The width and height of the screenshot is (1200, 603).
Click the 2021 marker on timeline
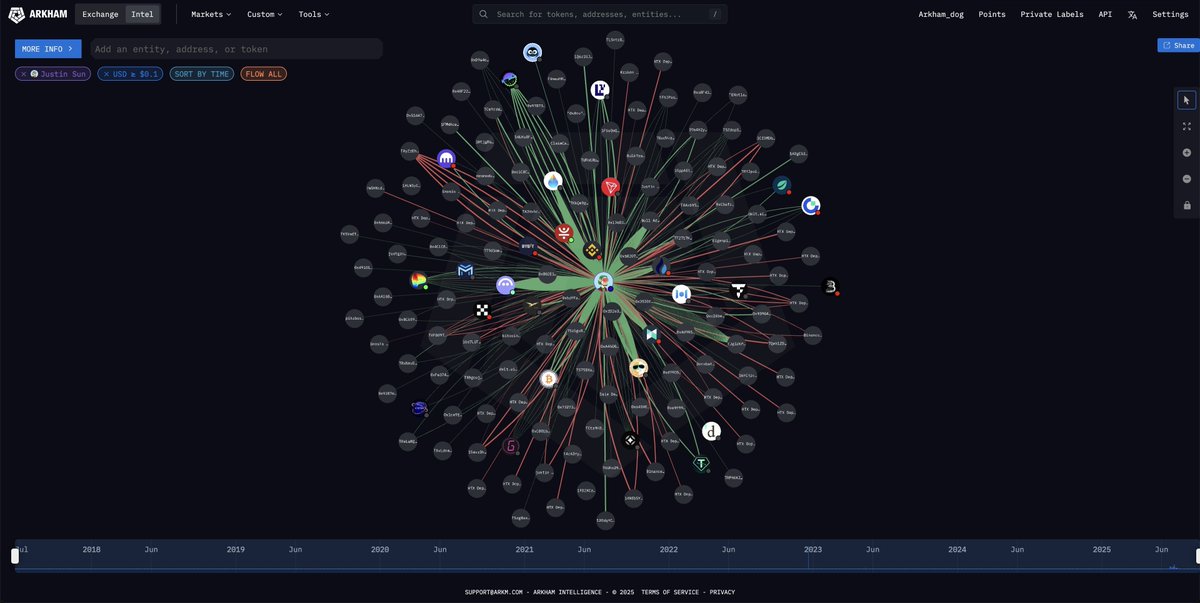coord(524,549)
